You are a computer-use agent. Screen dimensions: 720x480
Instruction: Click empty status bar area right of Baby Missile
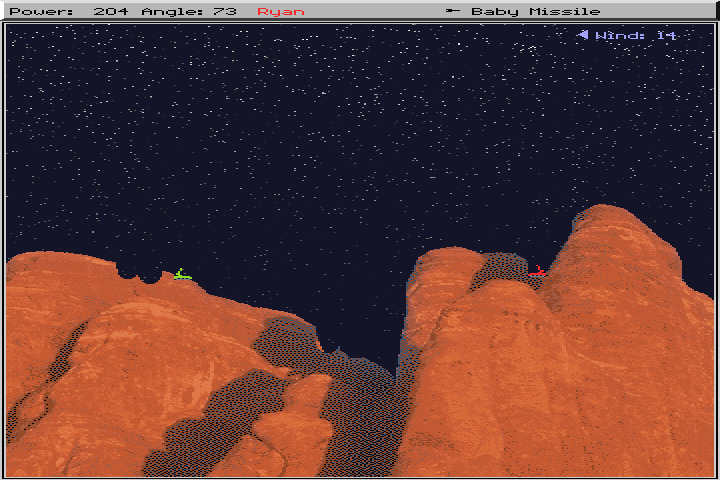[x=660, y=12]
